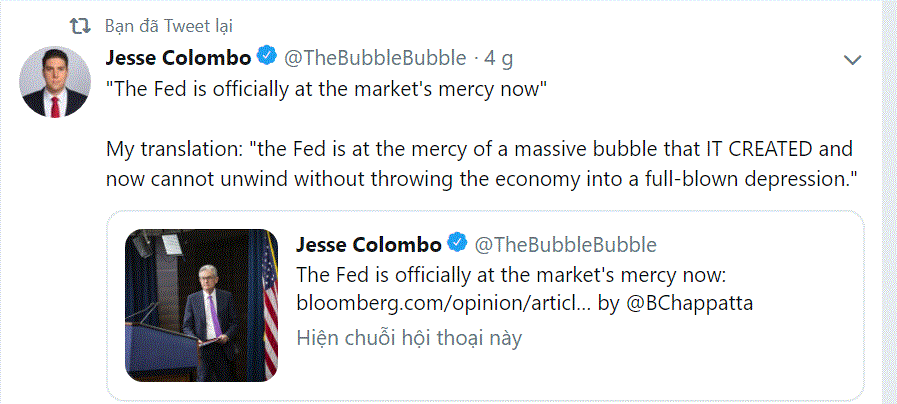
Task: Open Jesse Colombo's name in main tweet
Action: tap(178, 57)
